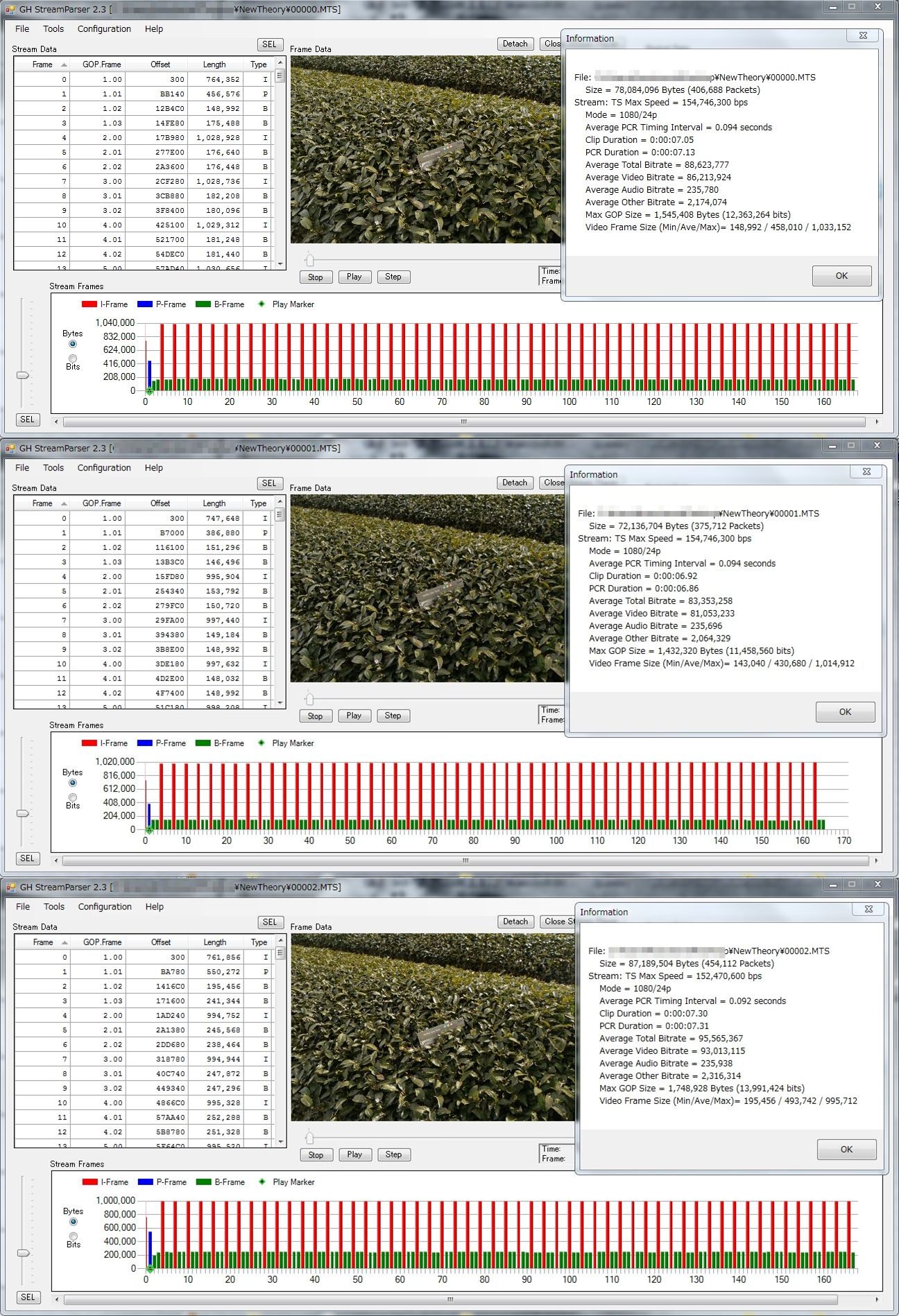
Task: Click the Stream Data scroll-down arrow in 00000.MTS window
Action: 280,264
